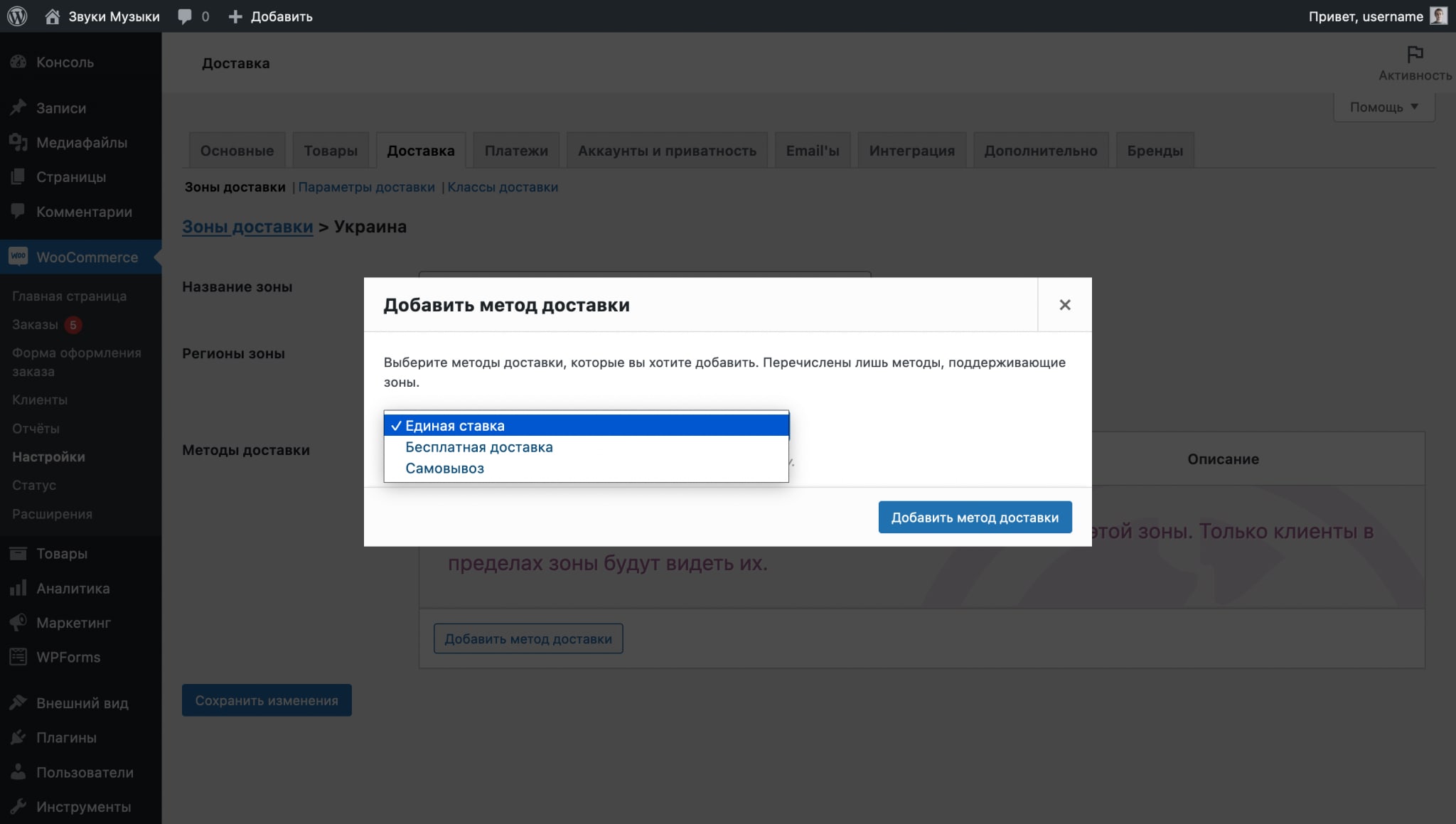The height and width of the screenshot is (824, 1456).
Task: Open comments bubble icon in admin bar
Action: coord(185,16)
